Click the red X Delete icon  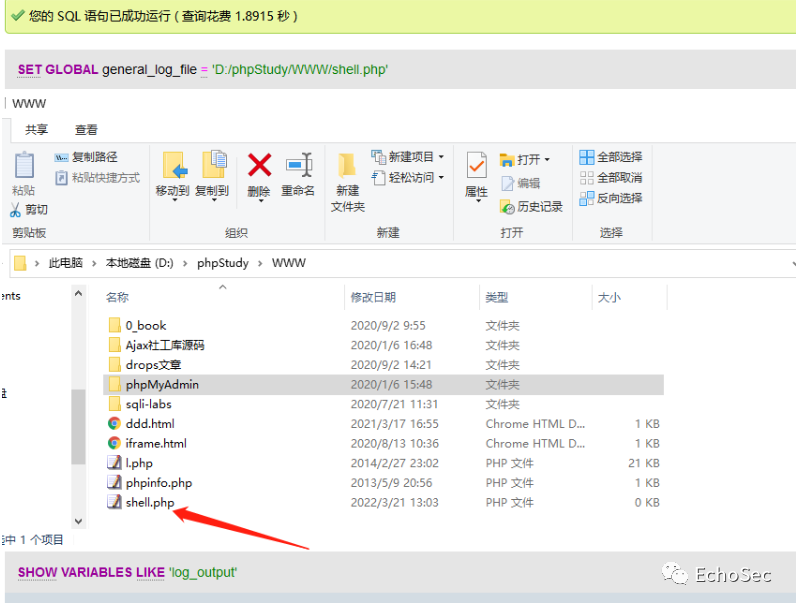tap(259, 165)
